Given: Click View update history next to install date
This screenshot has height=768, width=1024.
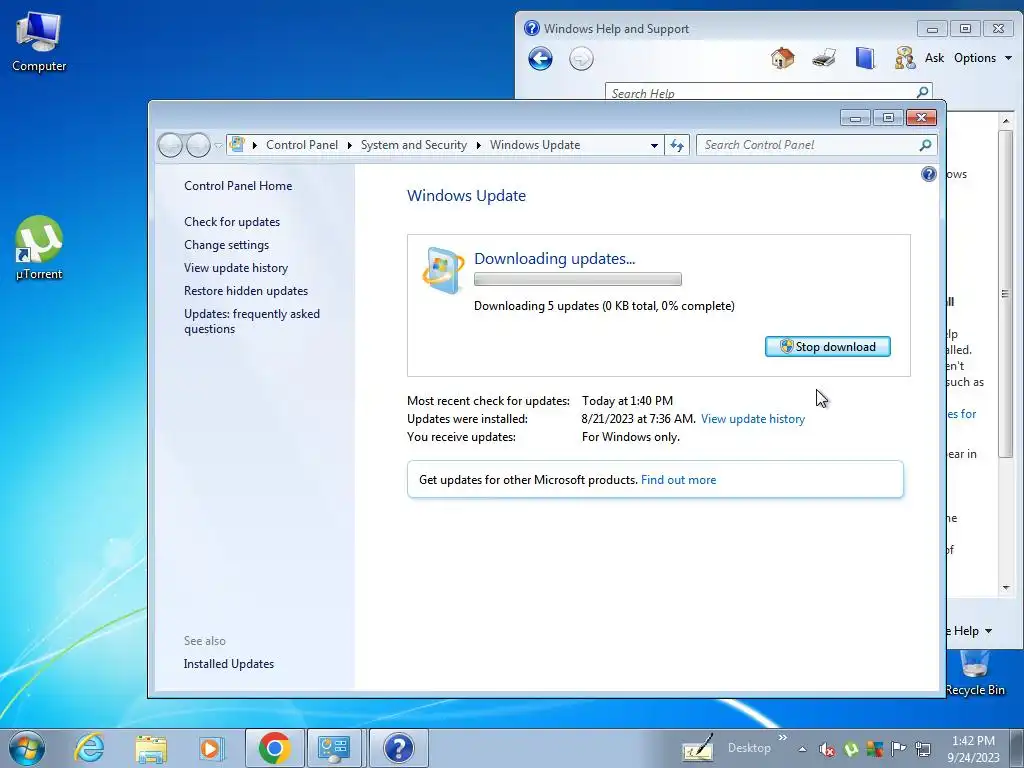Looking at the screenshot, I should 752,419.
